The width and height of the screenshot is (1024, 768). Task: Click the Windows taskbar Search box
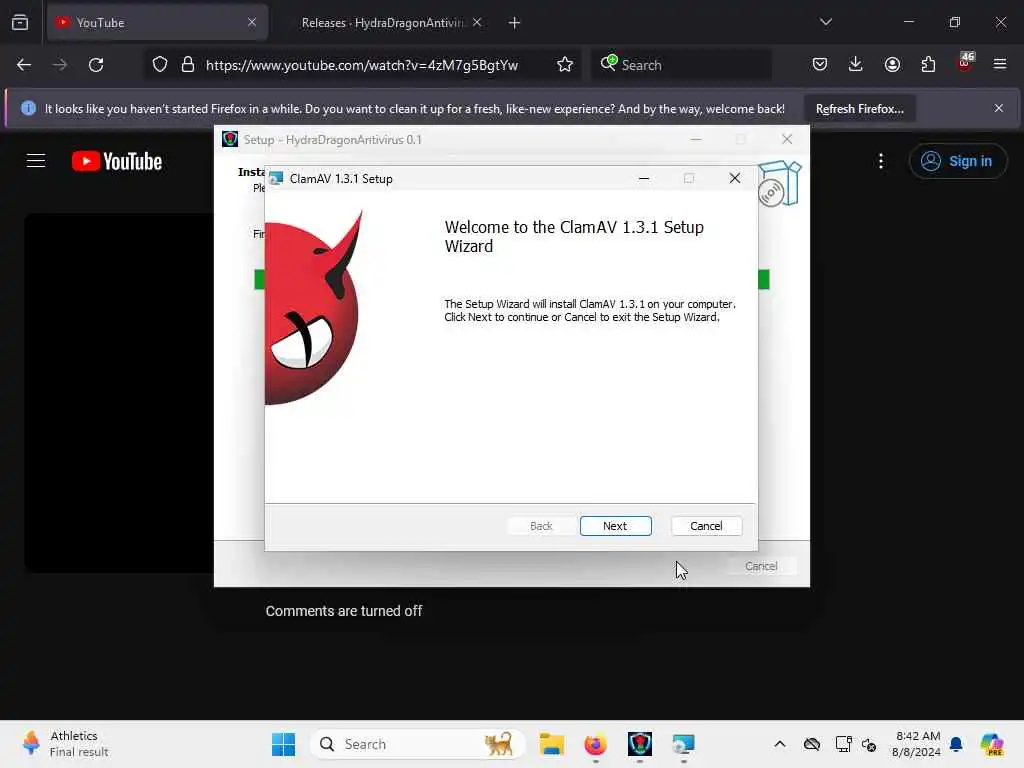[x=418, y=744]
